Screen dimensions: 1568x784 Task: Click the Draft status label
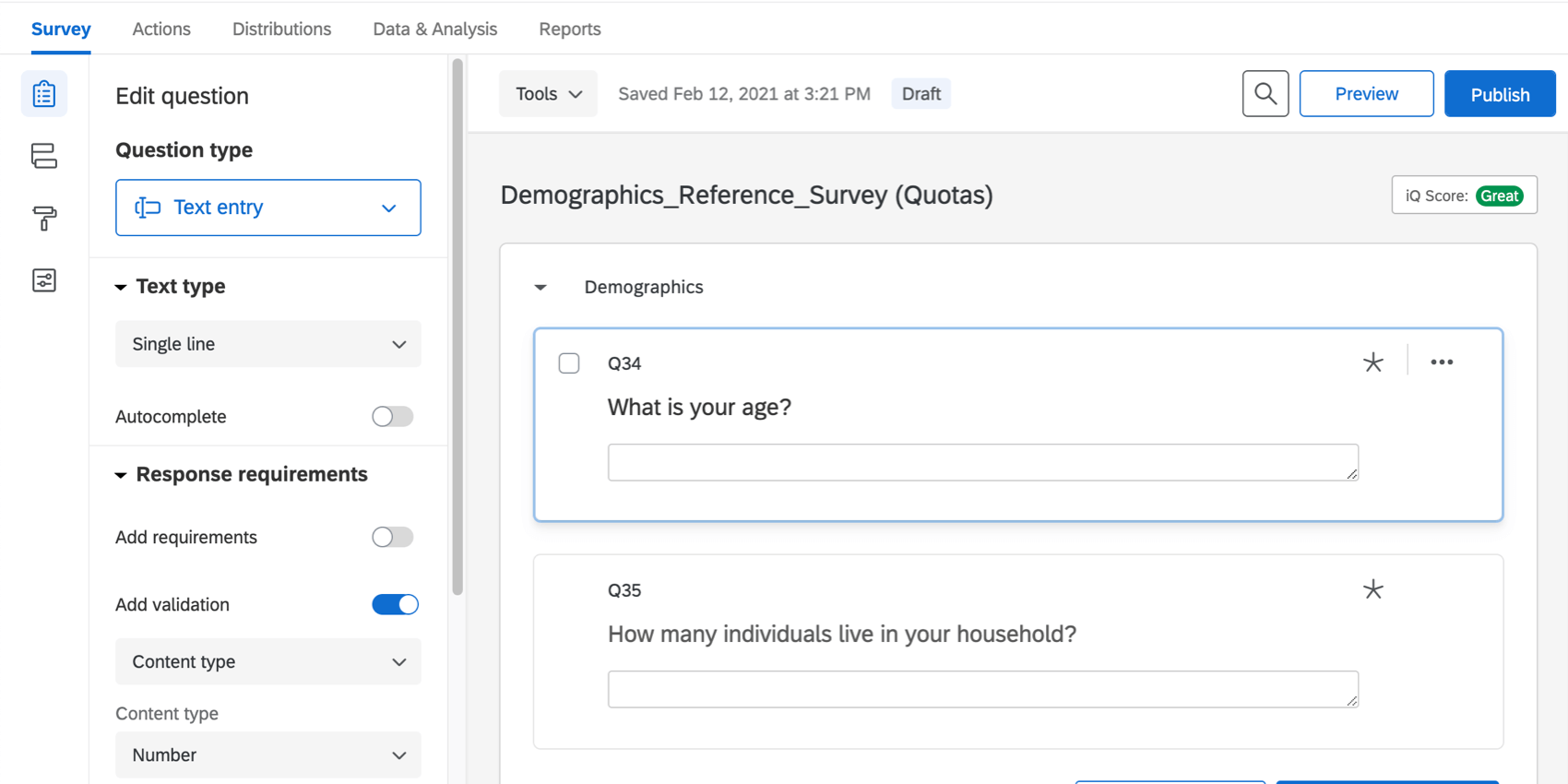click(x=921, y=94)
